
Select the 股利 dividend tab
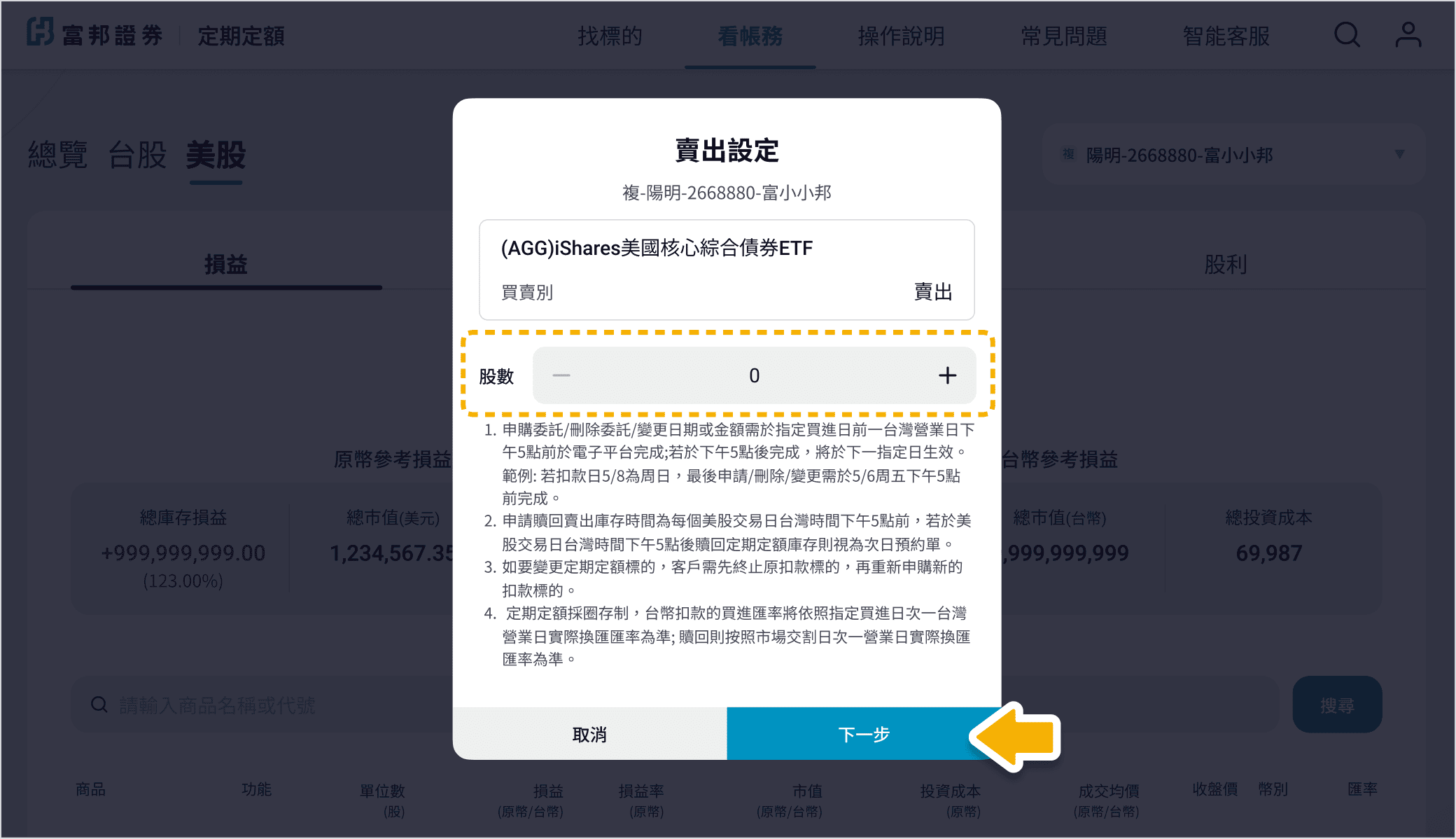pos(1225,265)
